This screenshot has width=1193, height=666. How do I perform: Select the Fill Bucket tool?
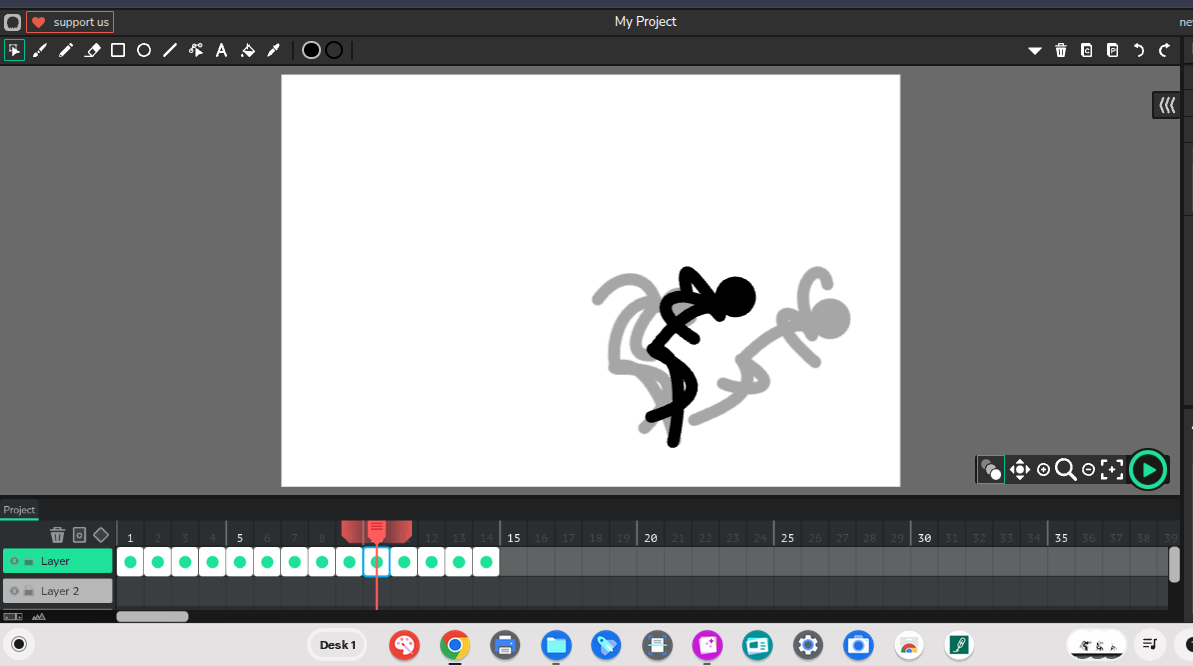tap(248, 50)
